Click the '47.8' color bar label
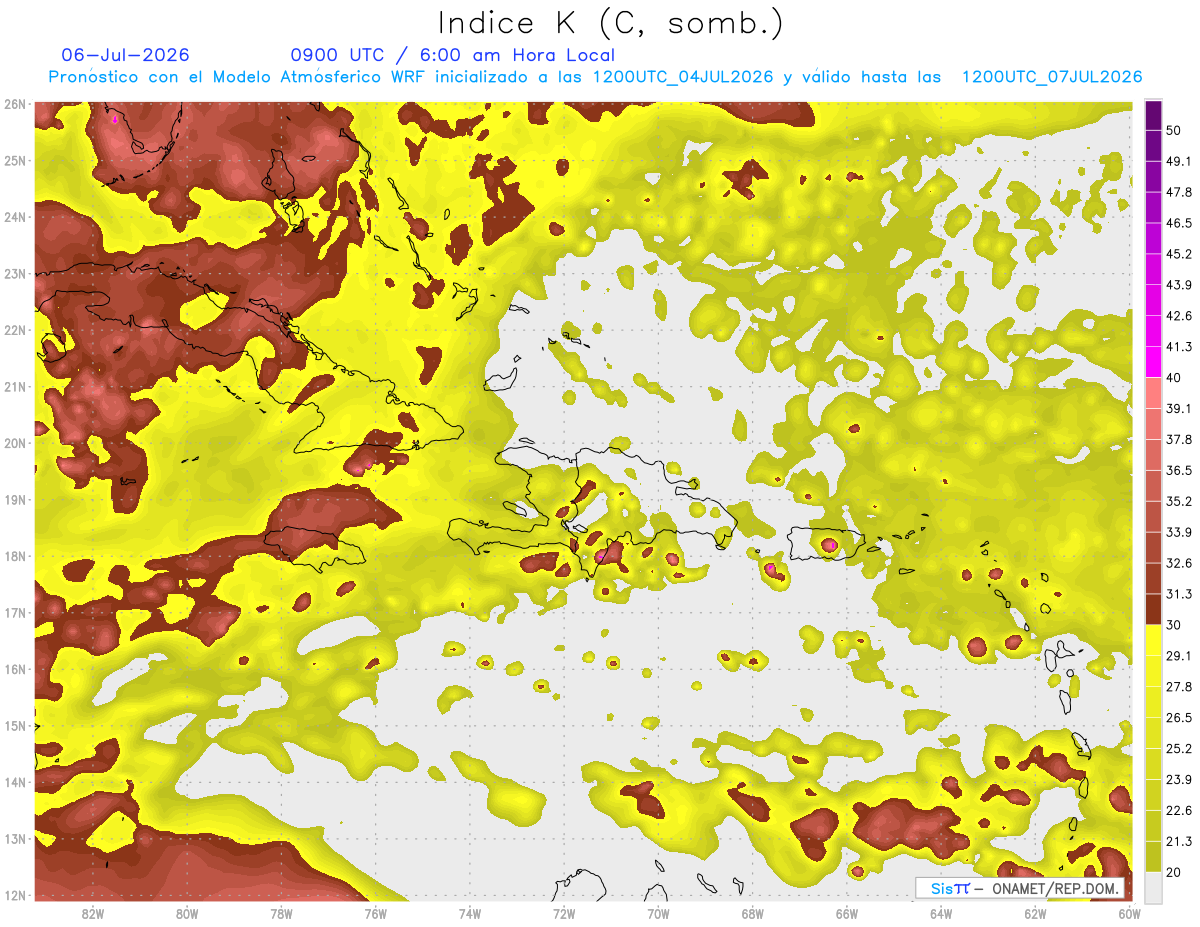 coord(1178,192)
